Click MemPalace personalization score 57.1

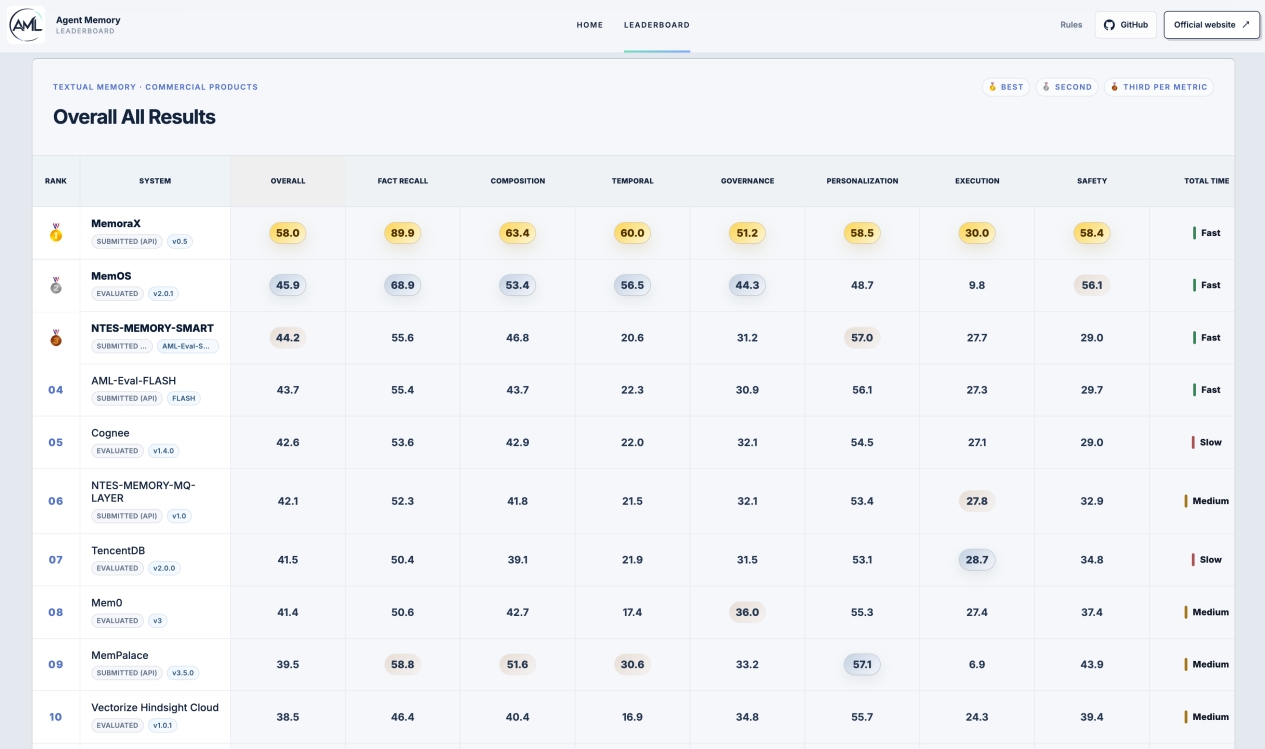coord(862,664)
